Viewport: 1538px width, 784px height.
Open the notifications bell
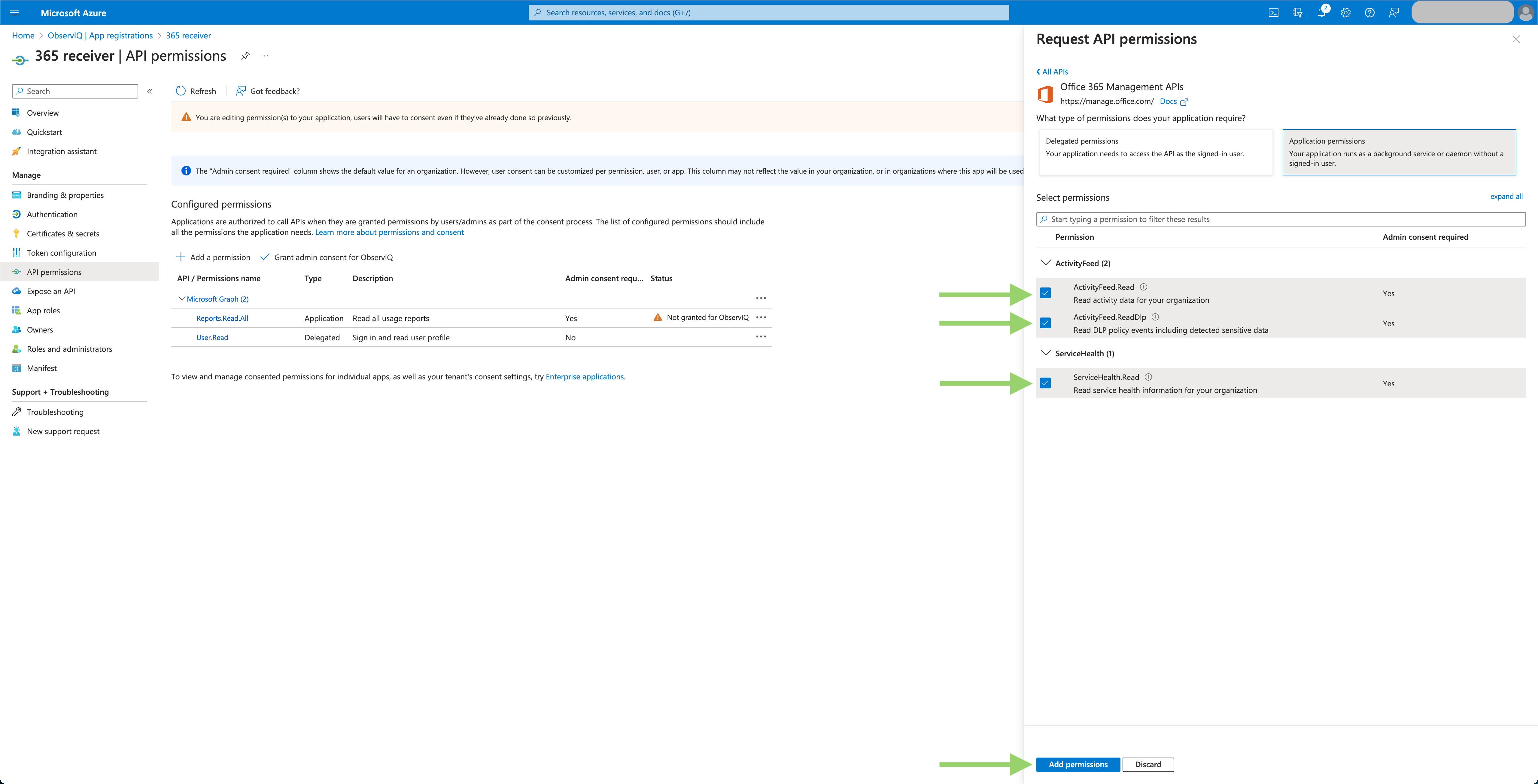click(x=1322, y=12)
